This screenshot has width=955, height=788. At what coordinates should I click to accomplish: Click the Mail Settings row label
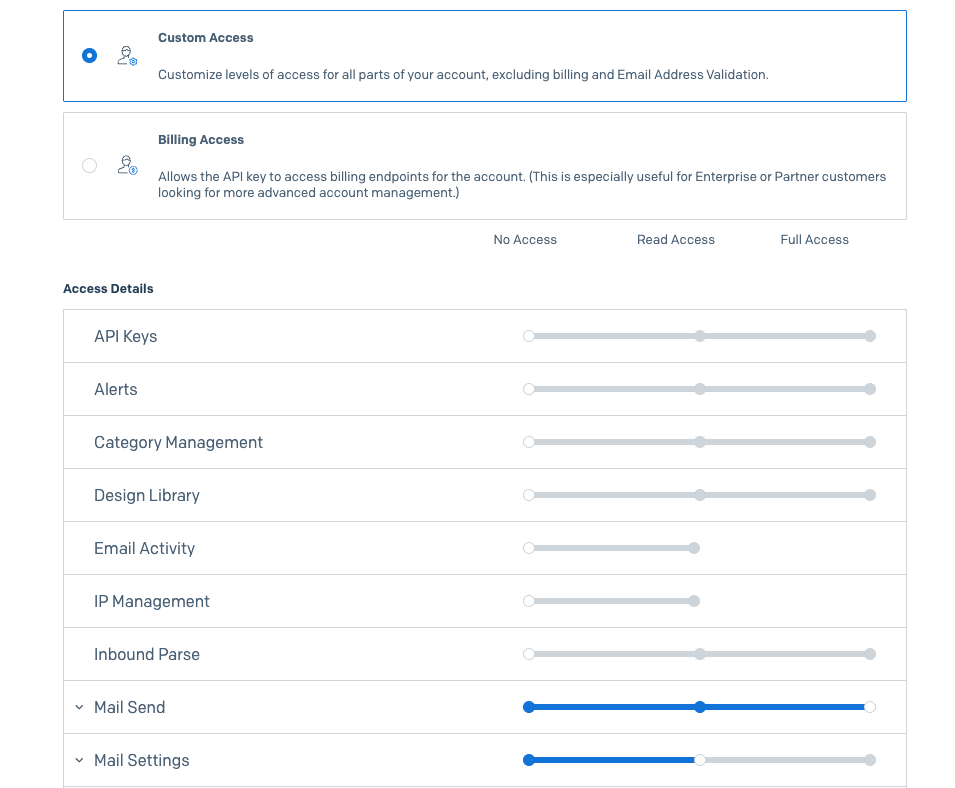pyautogui.click(x=142, y=760)
